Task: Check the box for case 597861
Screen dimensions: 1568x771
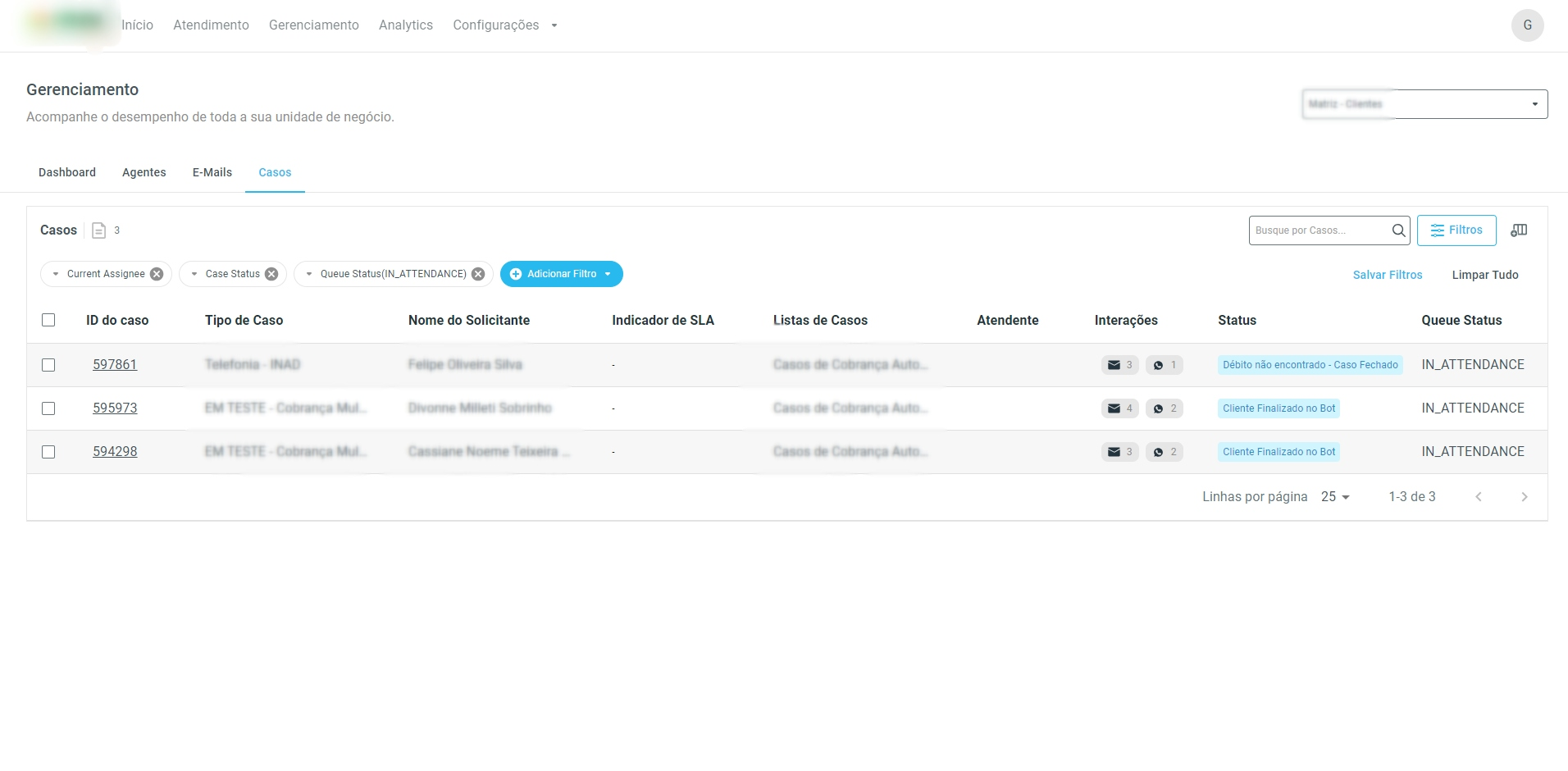Action: pyautogui.click(x=48, y=365)
